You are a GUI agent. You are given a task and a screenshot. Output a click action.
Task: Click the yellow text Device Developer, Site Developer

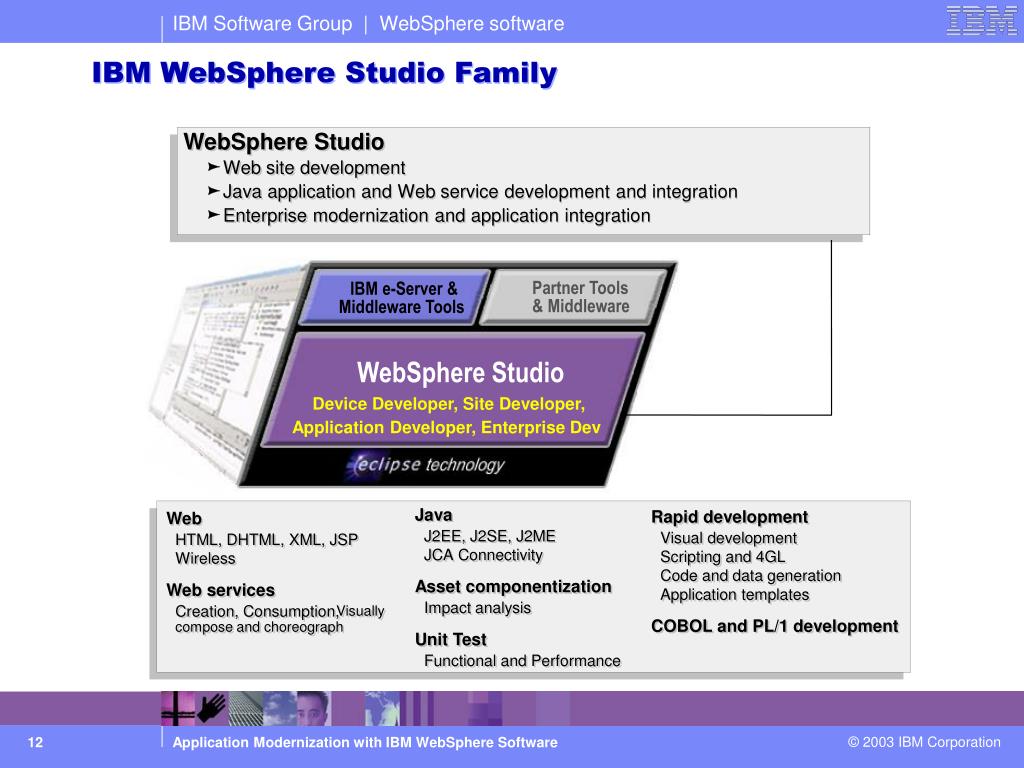tap(449, 404)
